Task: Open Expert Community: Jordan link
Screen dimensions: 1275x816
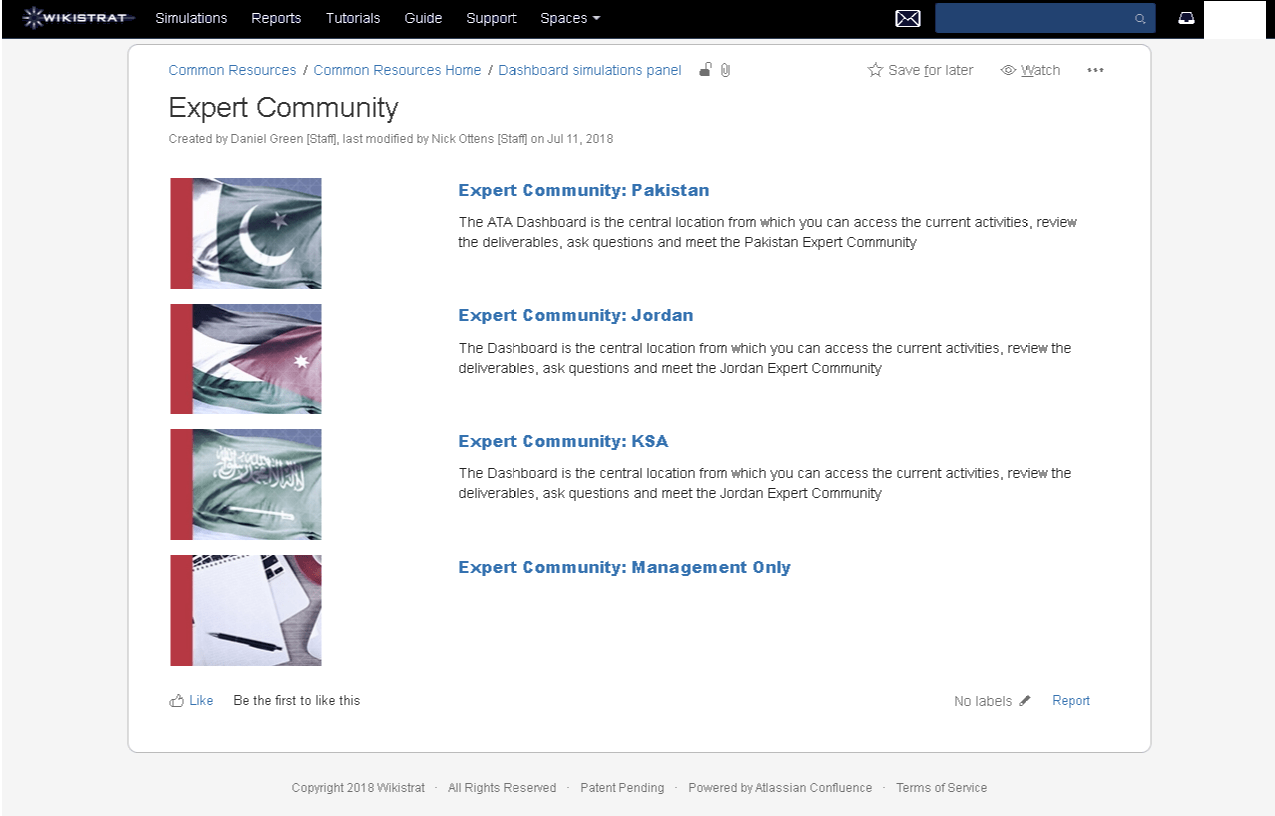Action: coord(576,315)
